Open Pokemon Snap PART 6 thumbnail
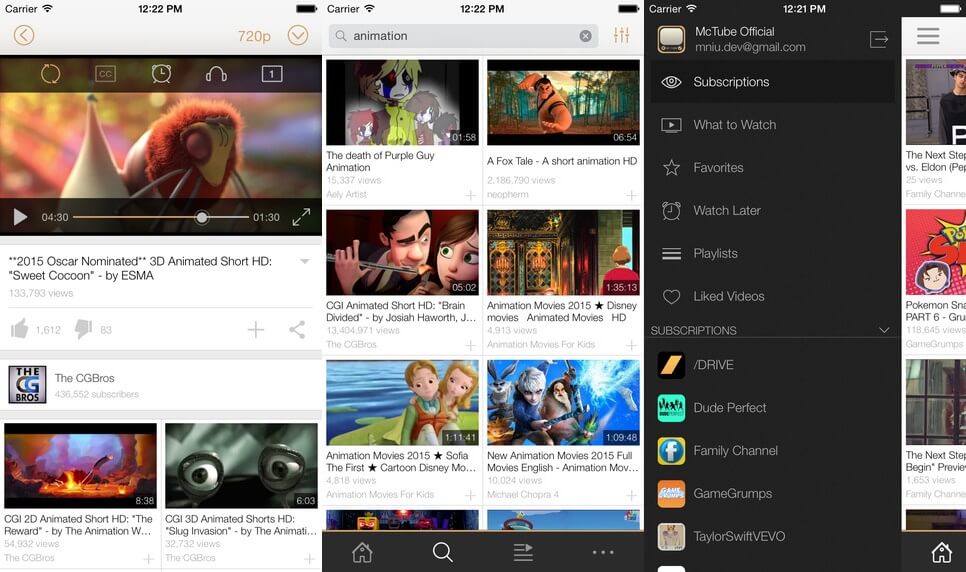This screenshot has height=572, width=966. (x=936, y=252)
